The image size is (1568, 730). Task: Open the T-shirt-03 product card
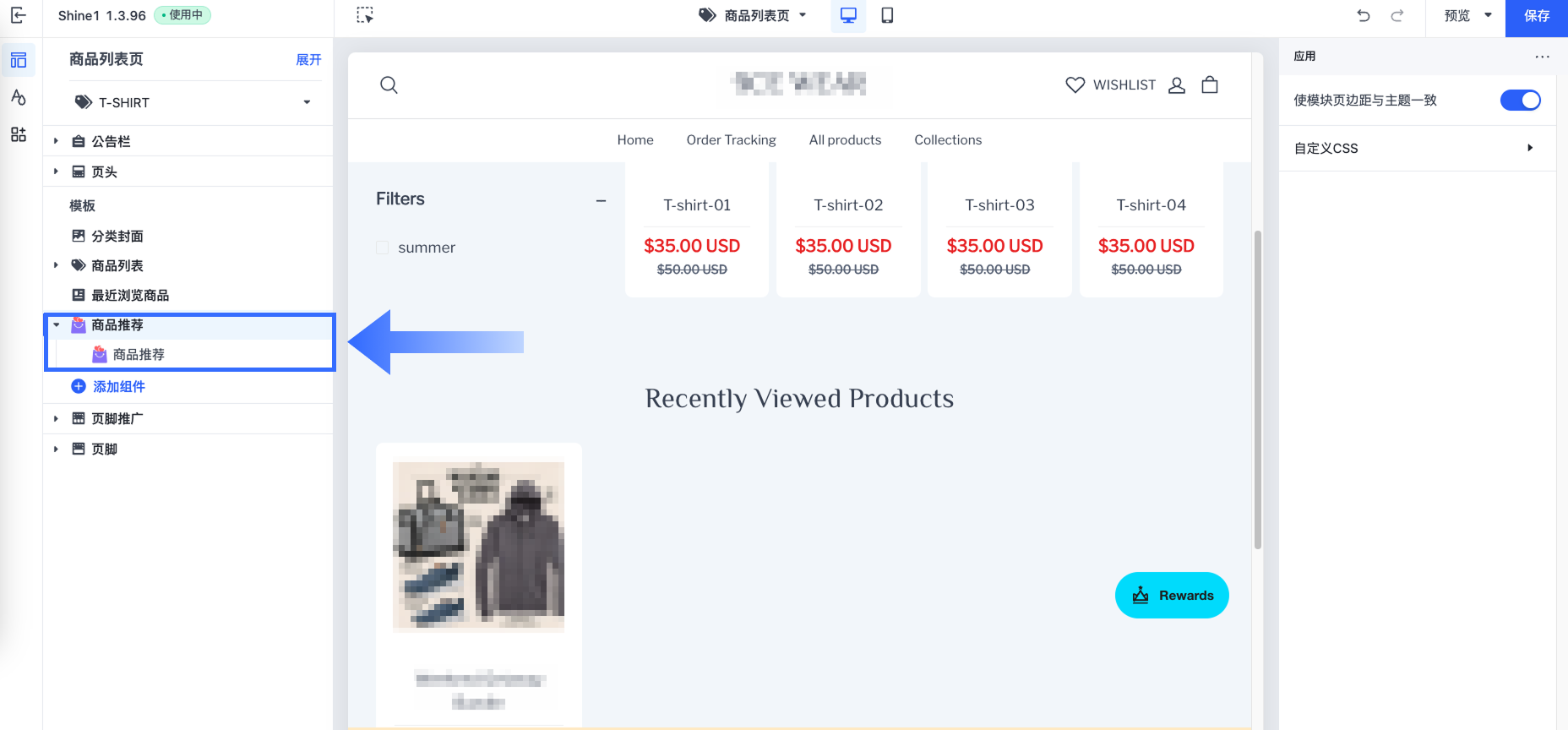pos(999,228)
